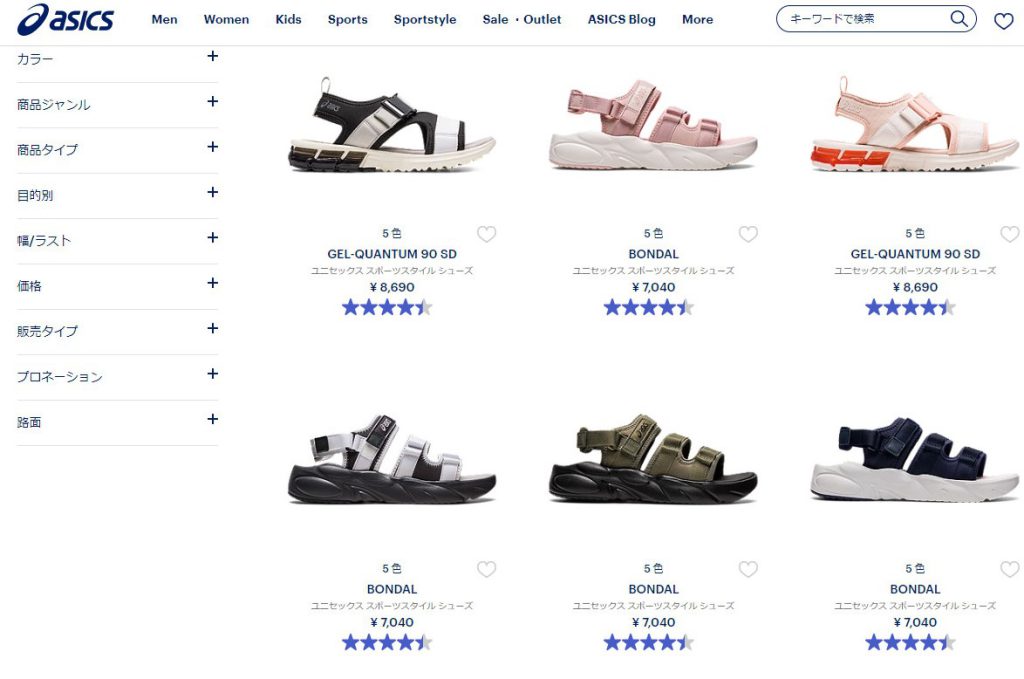Open the Sportstyle menu
This screenshot has height=679, width=1024.
pos(425,20)
